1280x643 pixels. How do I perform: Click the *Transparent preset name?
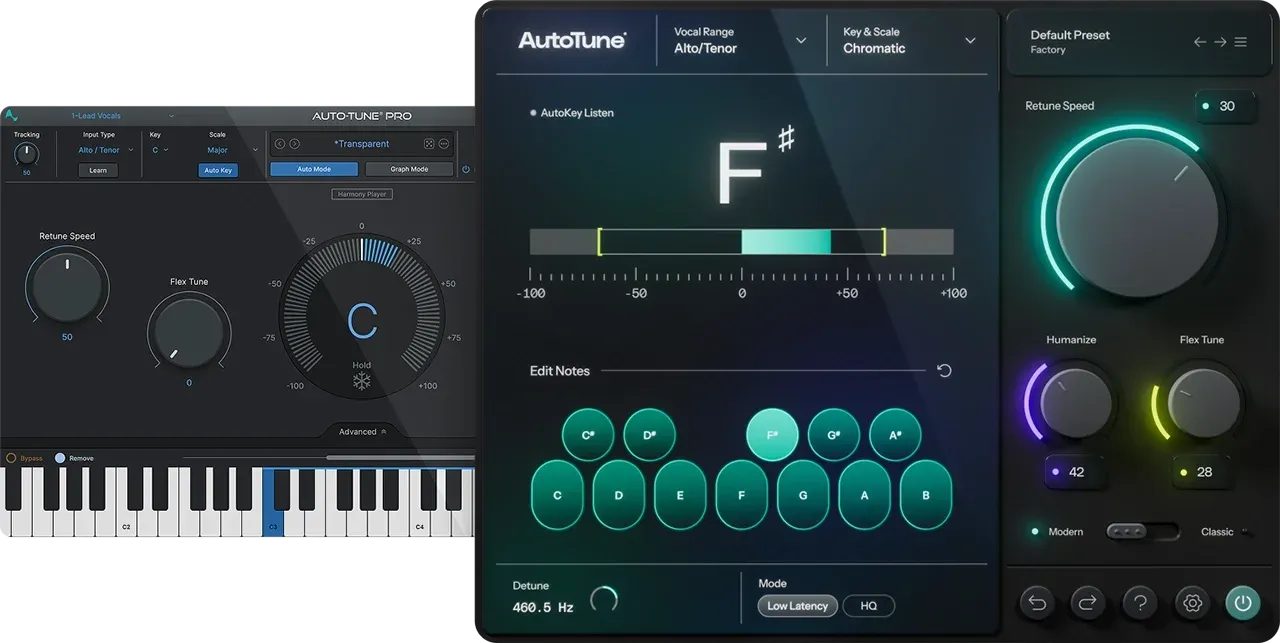coord(362,144)
